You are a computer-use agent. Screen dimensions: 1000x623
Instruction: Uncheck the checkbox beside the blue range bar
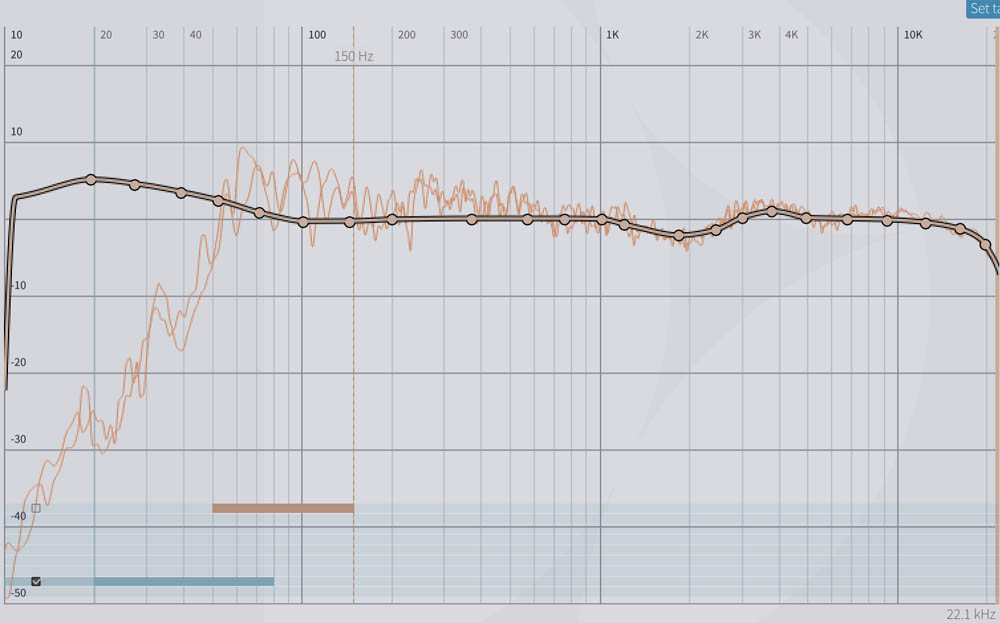click(36, 581)
